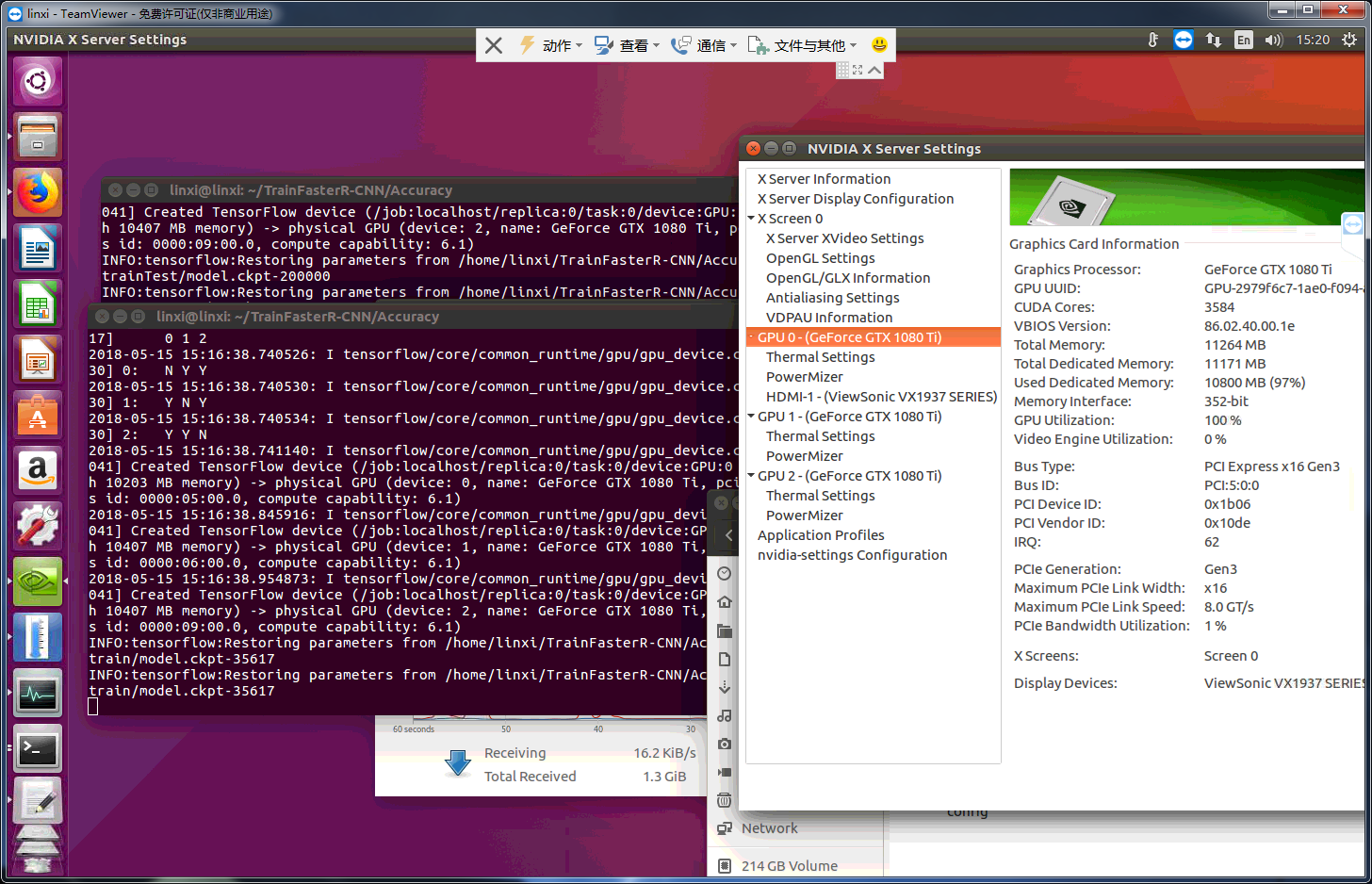
Task: Click the TeamViewer smiley feedback icon
Action: point(879,44)
